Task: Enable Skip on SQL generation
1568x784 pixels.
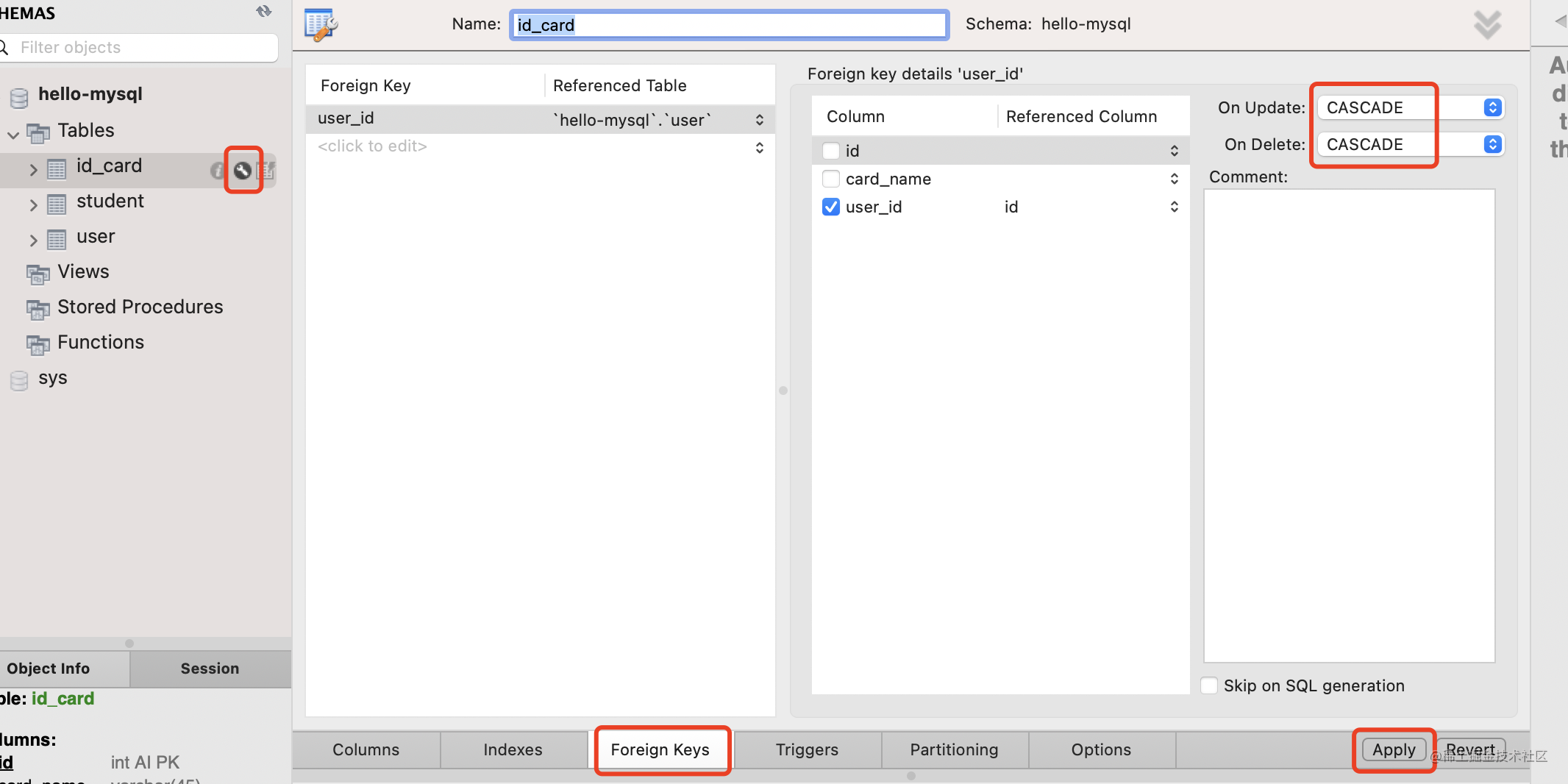Action: [1209, 685]
